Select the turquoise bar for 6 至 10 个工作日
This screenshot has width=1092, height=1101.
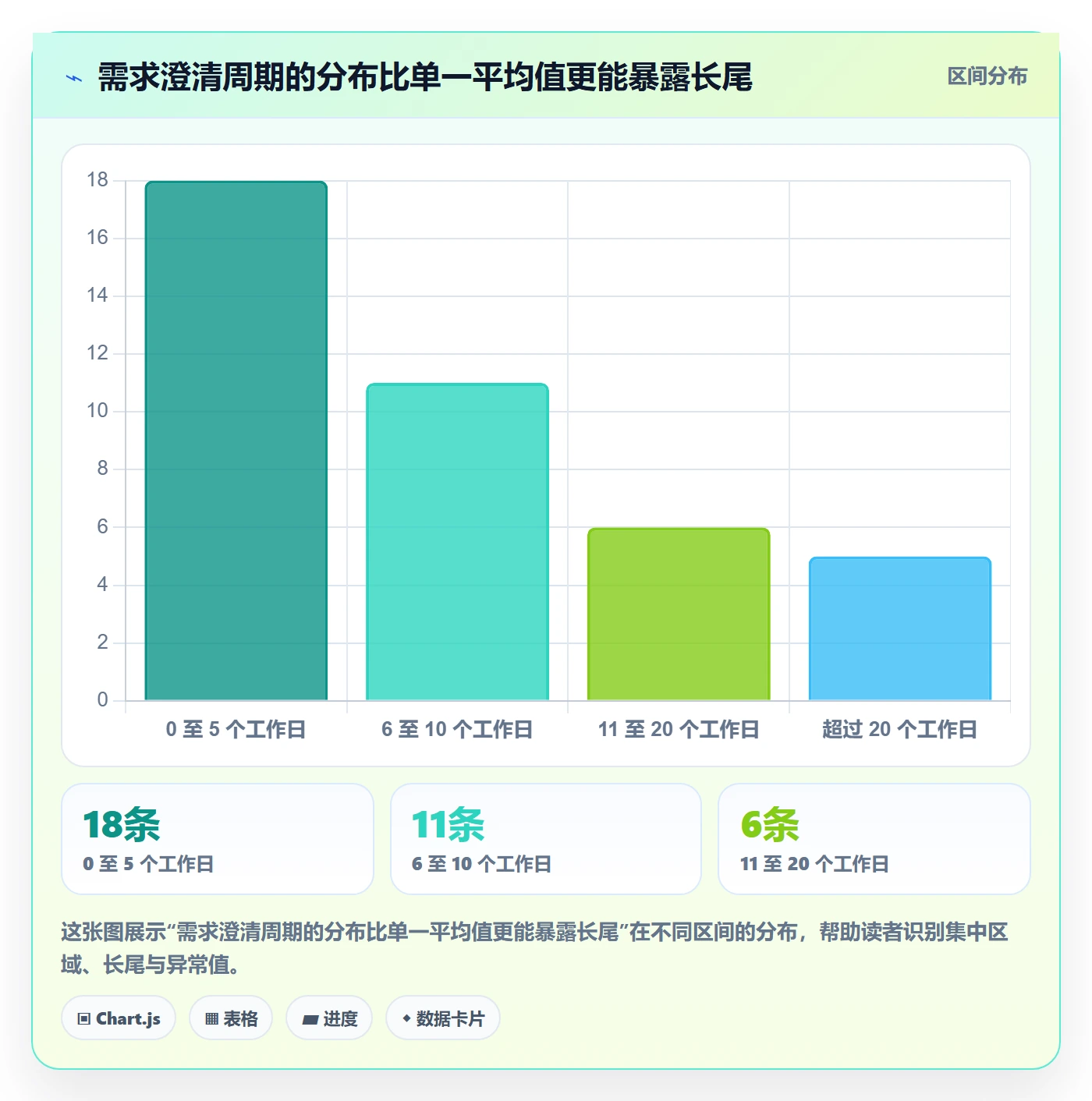click(x=458, y=542)
